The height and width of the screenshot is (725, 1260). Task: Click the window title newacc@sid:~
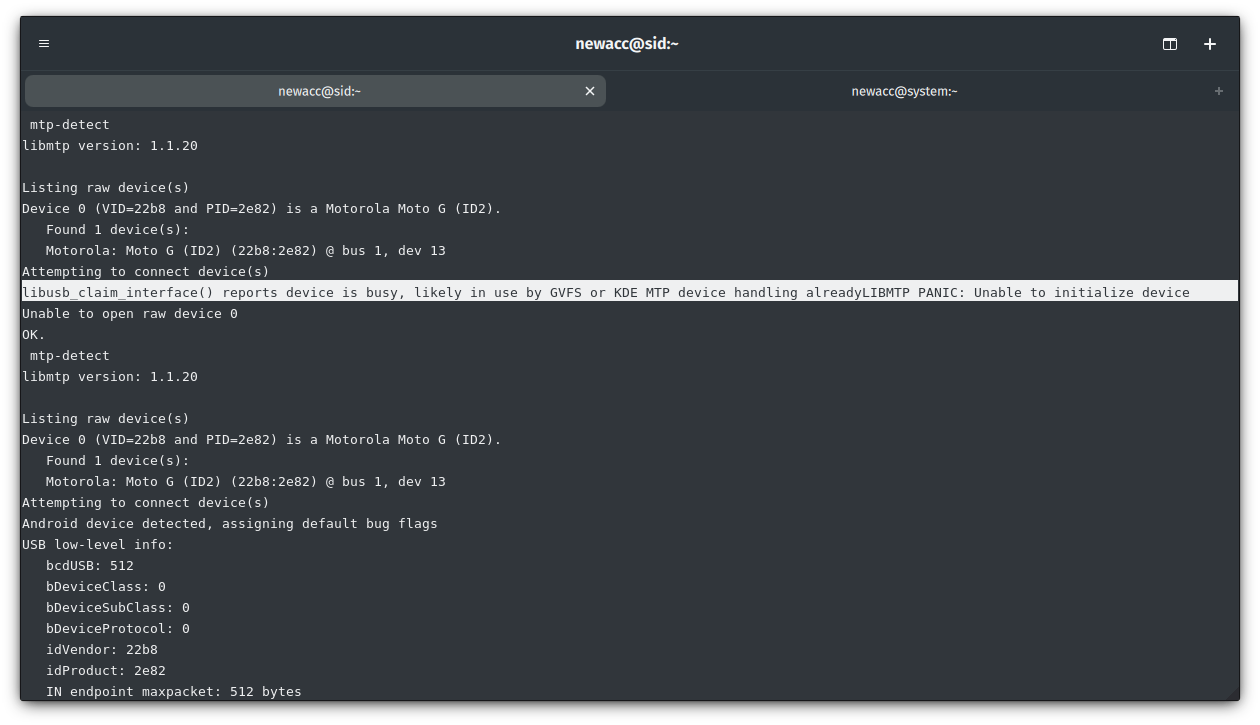tap(627, 43)
